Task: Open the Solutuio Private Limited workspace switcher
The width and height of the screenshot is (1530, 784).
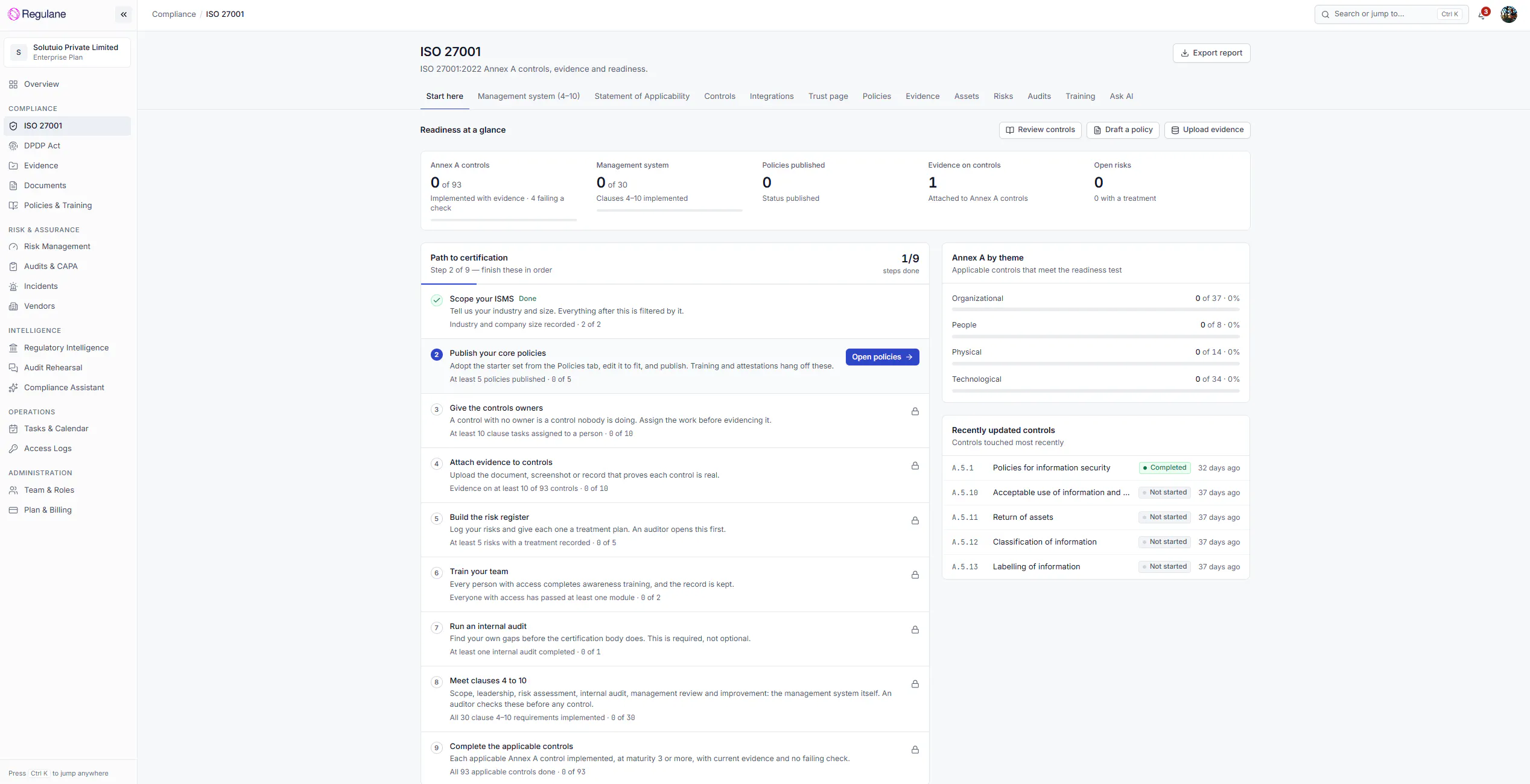Action: 68,52
